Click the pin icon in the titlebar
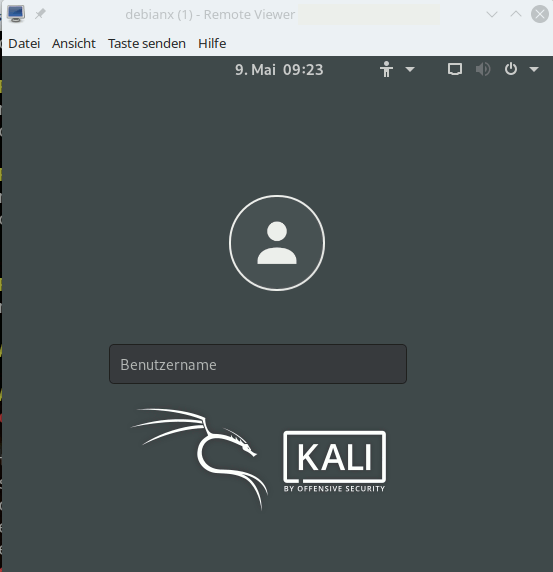This screenshot has height=572, width=553. (x=40, y=14)
